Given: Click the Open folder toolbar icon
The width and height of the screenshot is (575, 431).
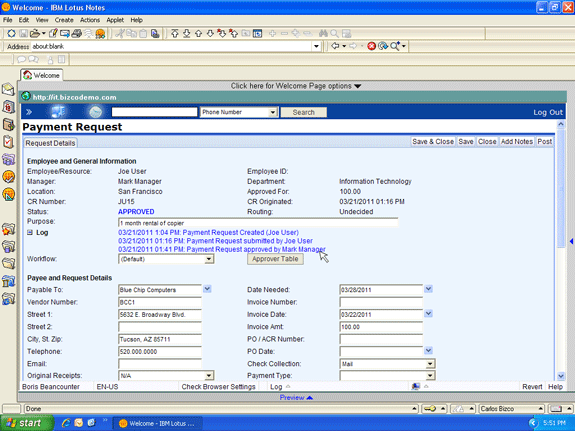Looking at the screenshot, I should 35,34.
